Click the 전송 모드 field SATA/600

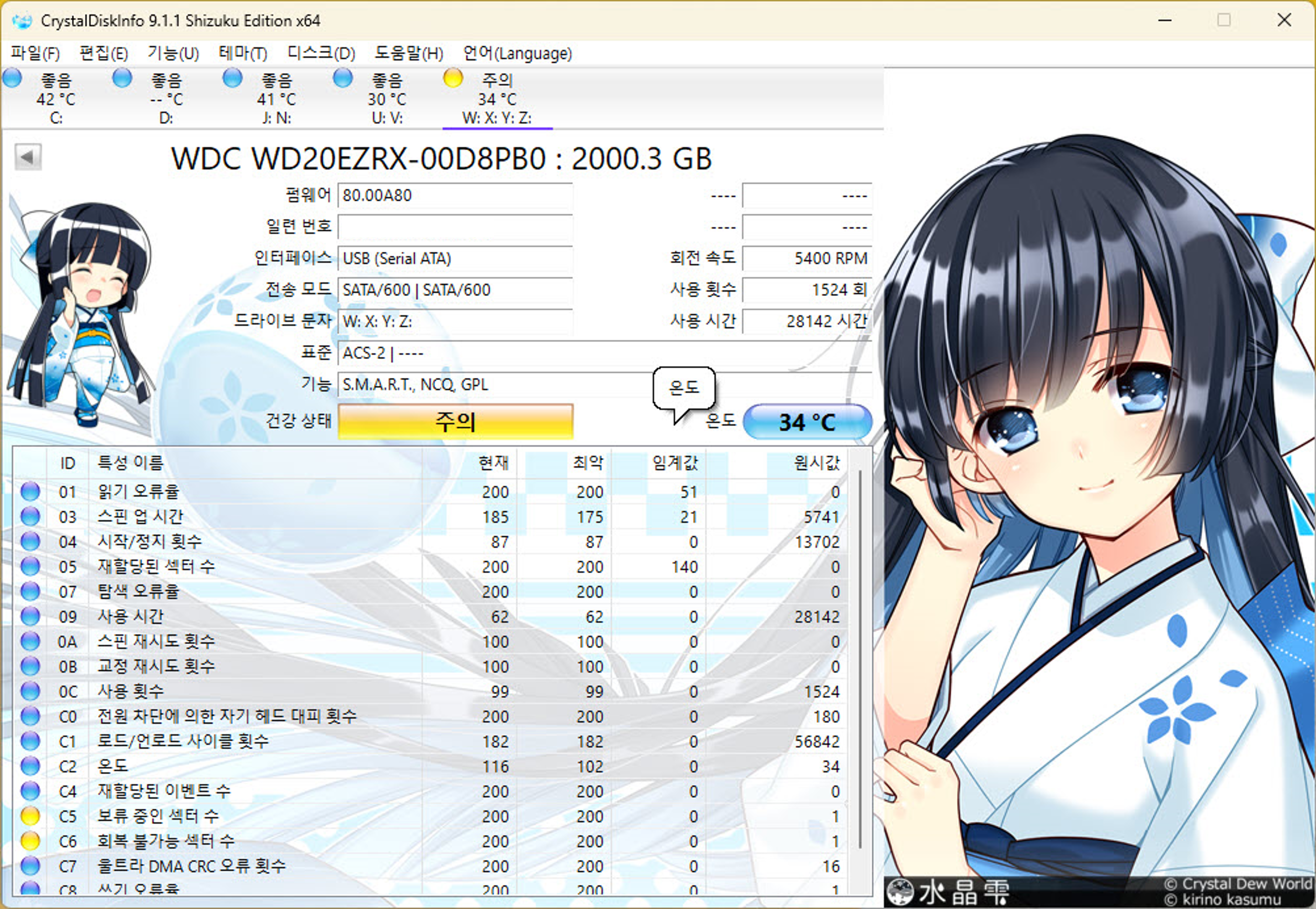[455, 290]
